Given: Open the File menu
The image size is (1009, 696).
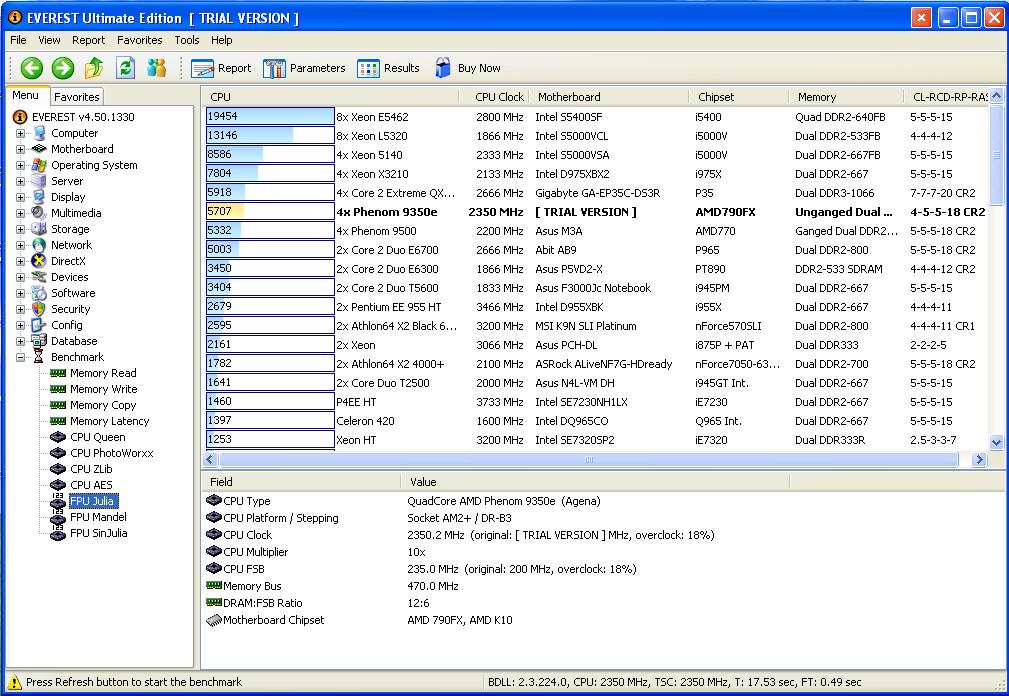Looking at the screenshot, I should point(18,40).
